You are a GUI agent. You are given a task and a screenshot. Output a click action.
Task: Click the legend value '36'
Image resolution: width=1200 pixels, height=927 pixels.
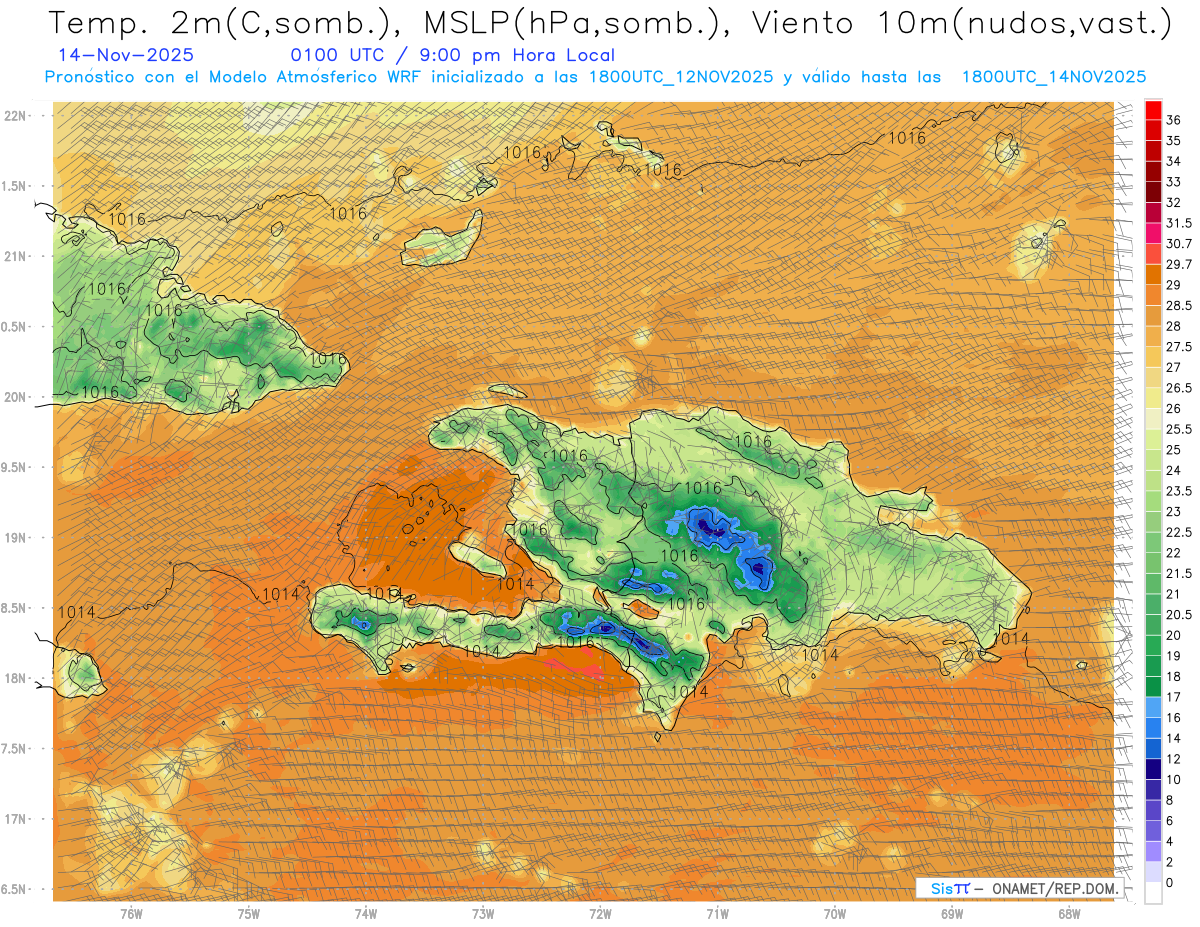[x=1173, y=120]
